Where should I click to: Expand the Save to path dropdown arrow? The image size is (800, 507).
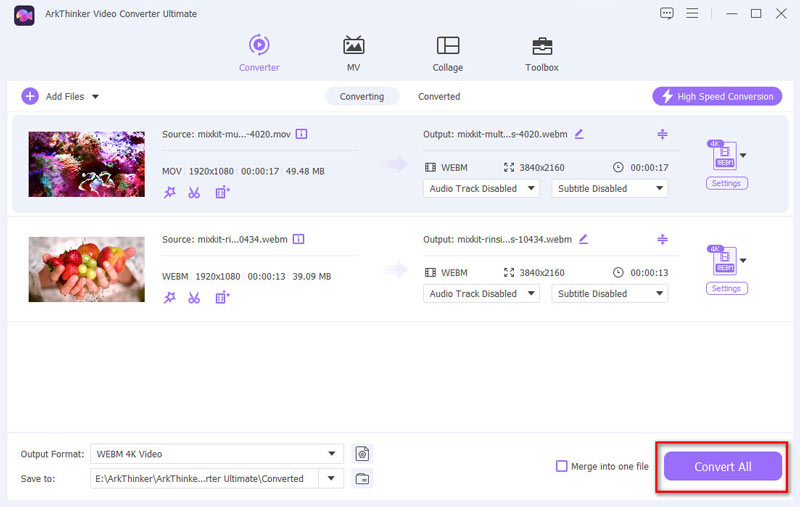tap(331, 478)
